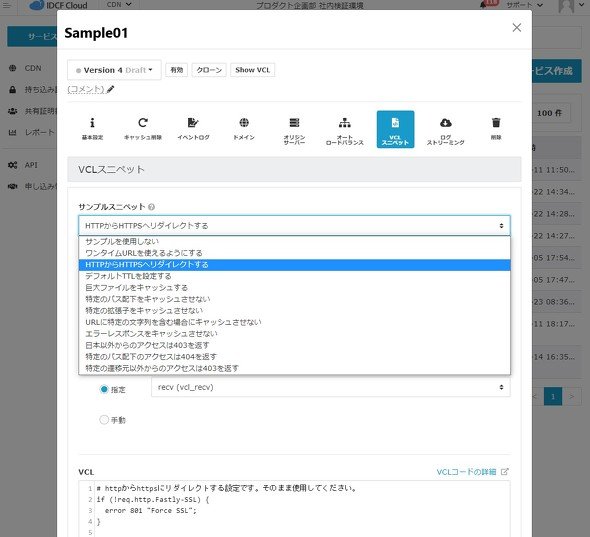The width and height of the screenshot is (590, 537).
Task: Expand the Version 4 Draft dropdown
Action: click(114, 70)
